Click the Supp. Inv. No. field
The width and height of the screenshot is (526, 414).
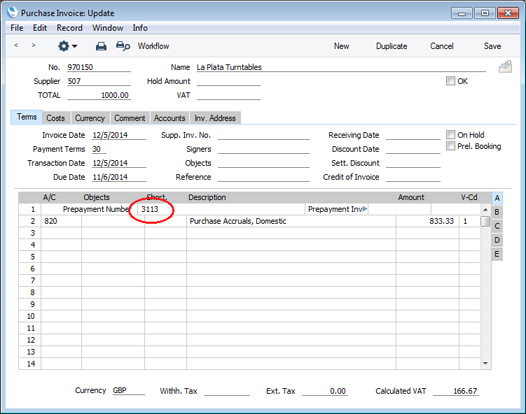tap(263, 135)
